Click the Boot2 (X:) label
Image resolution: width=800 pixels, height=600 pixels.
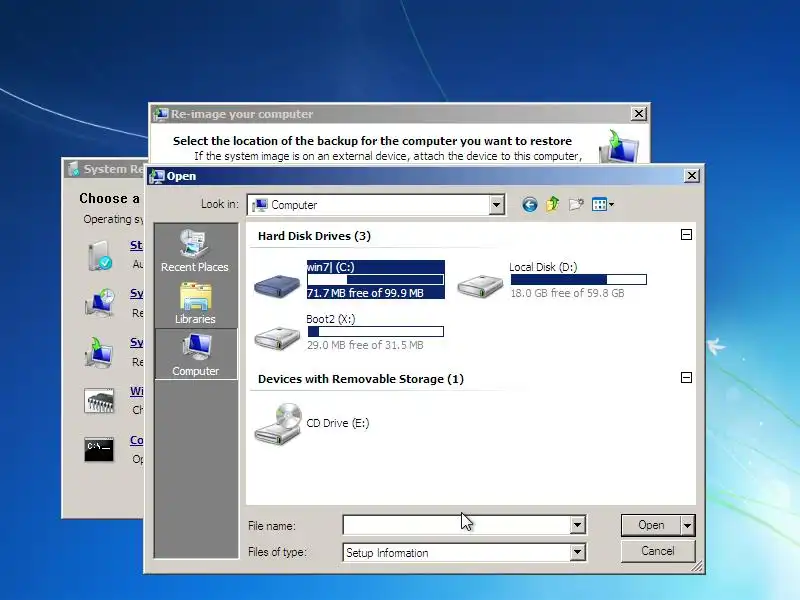[x=331, y=319]
